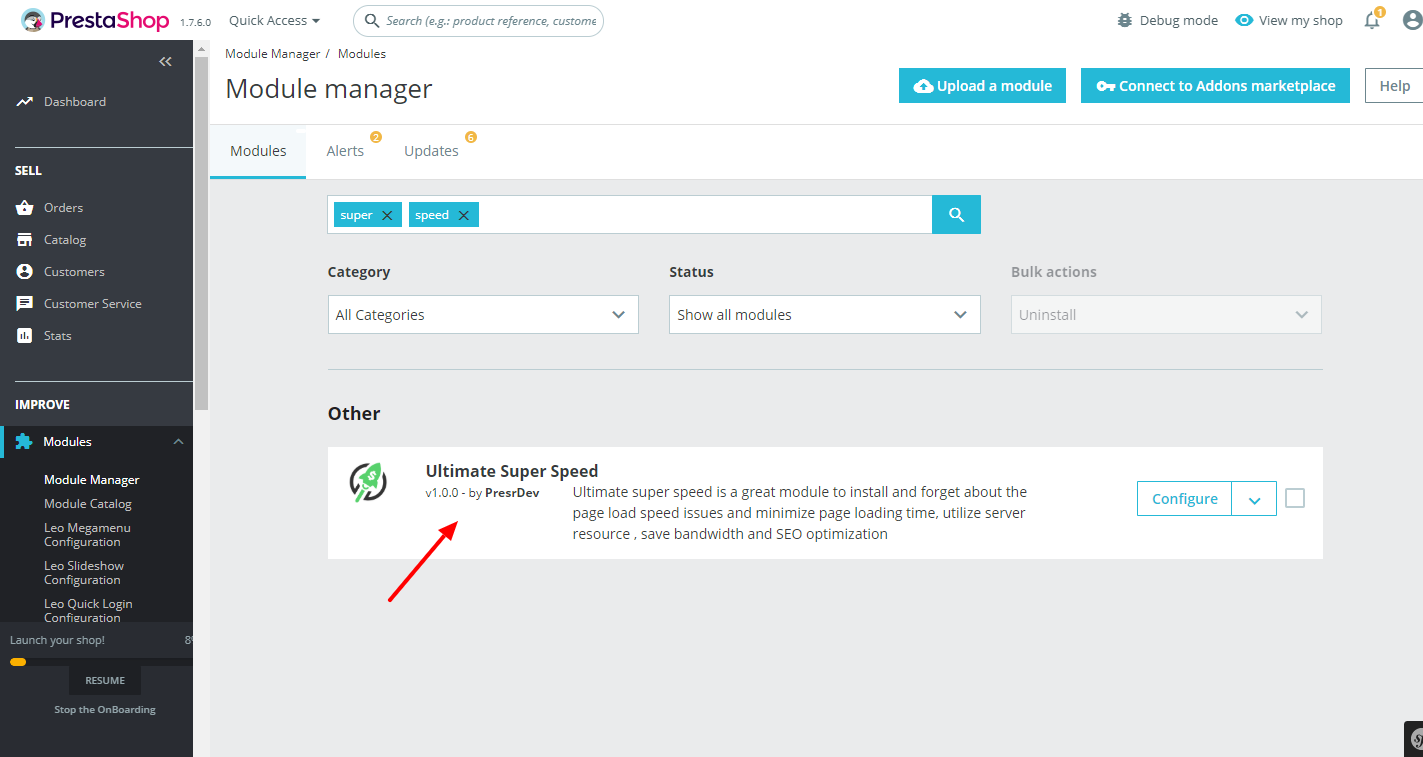
Task: Click the RESUME onboarding button
Action: tap(105, 680)
